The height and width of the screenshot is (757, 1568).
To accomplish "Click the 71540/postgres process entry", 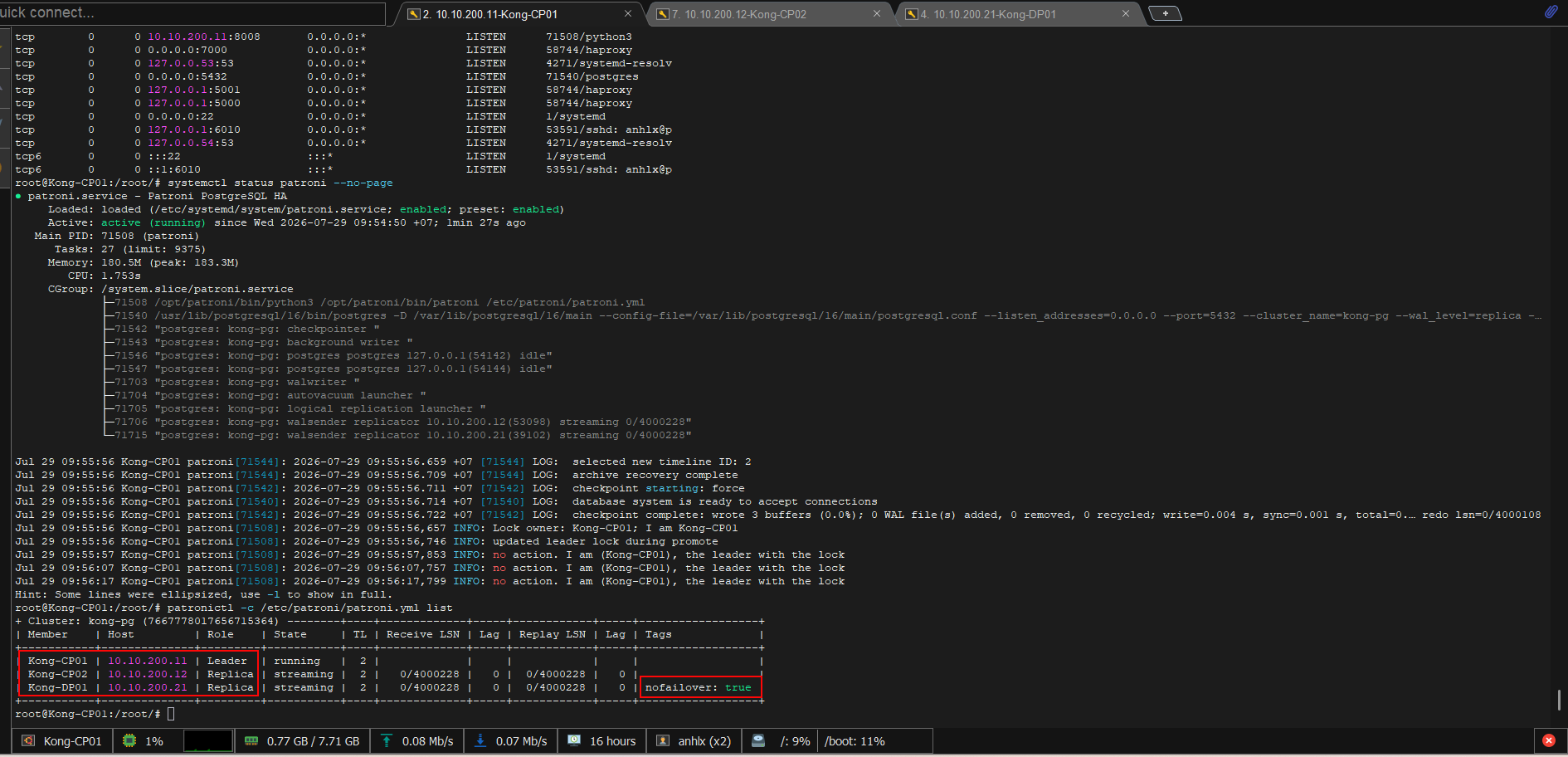I will (592, 76).
